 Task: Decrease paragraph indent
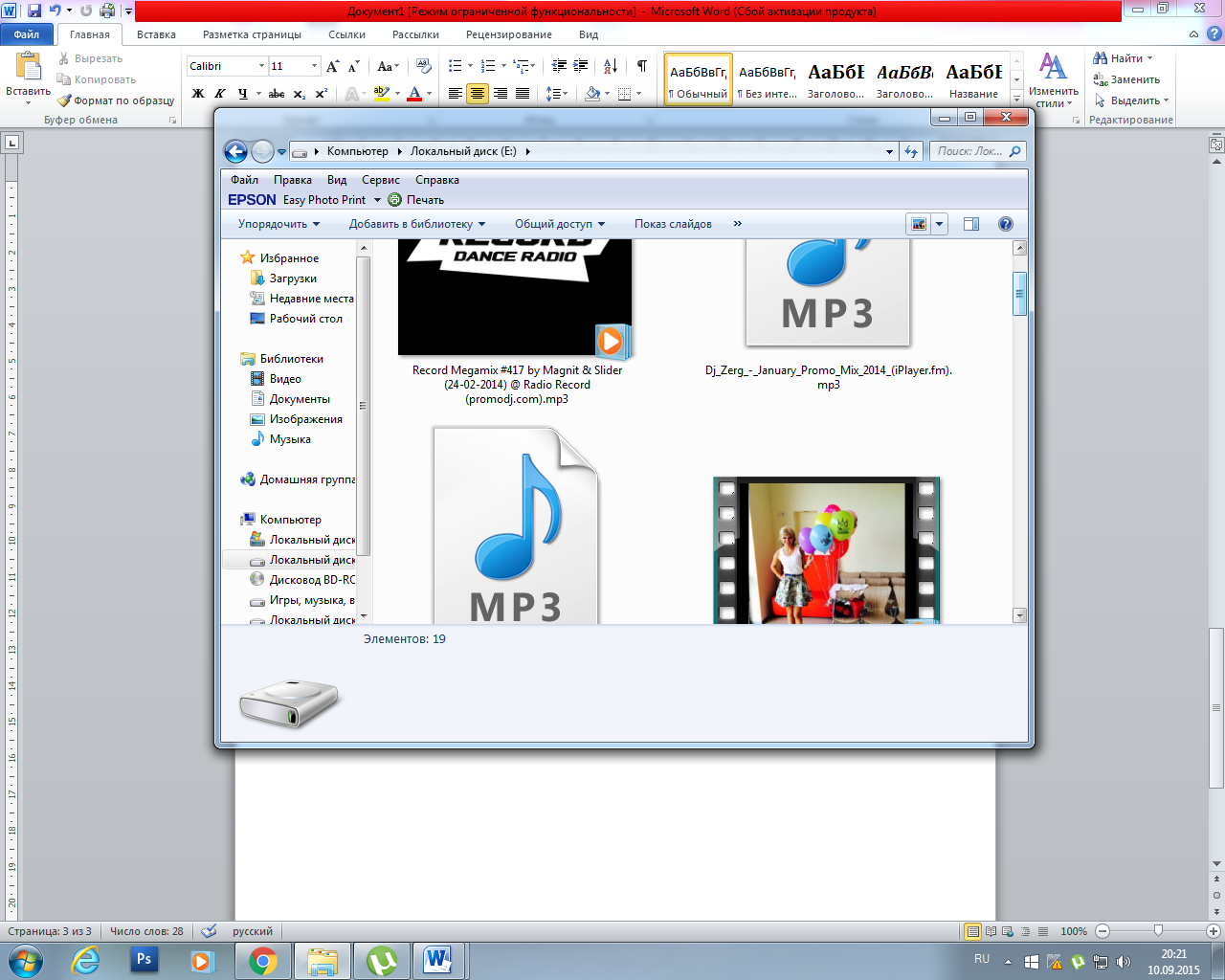(x=559, y=66)
